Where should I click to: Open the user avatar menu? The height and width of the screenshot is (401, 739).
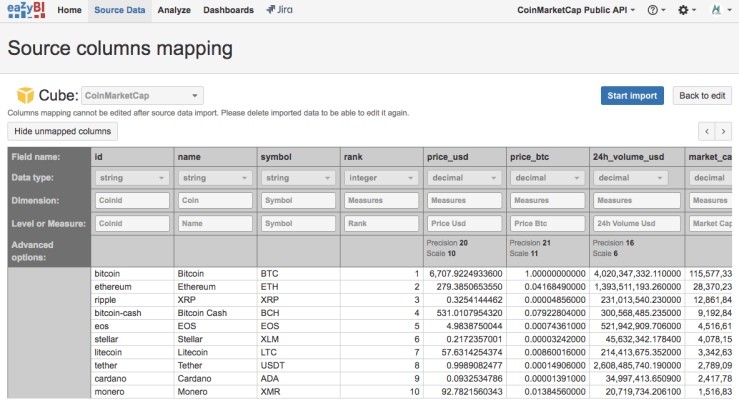719,10
